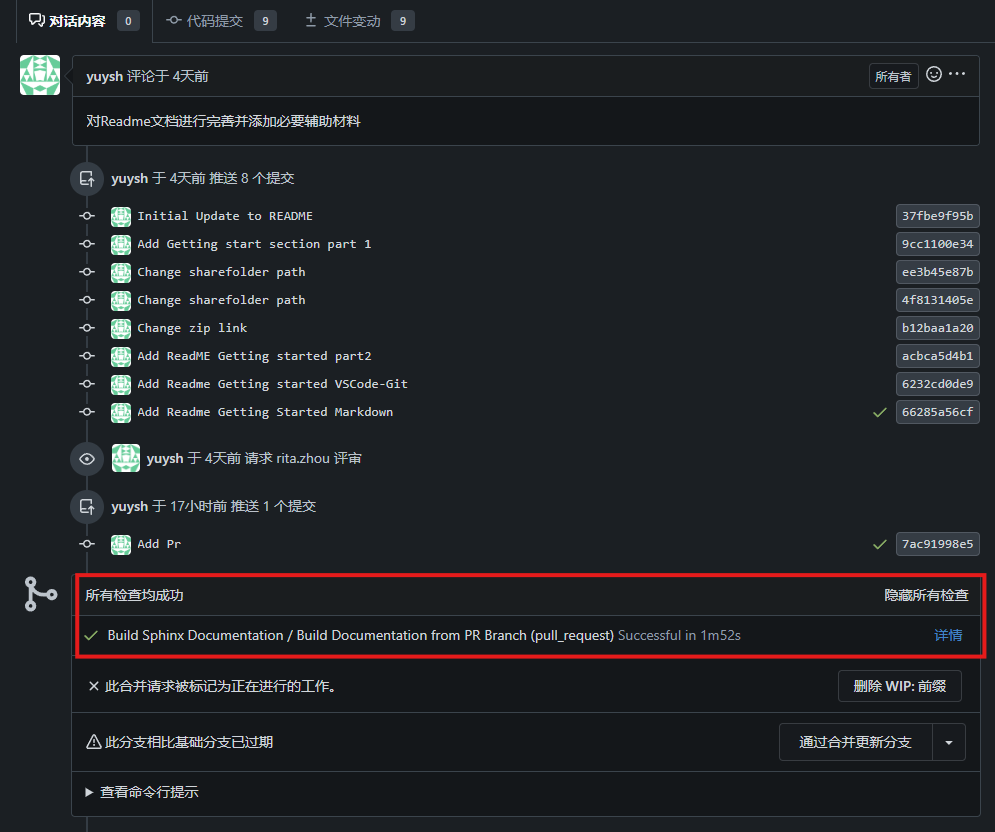Click the eye review-request icon
The width and height of the screenshot is (995, 832).
click(87, 459)
